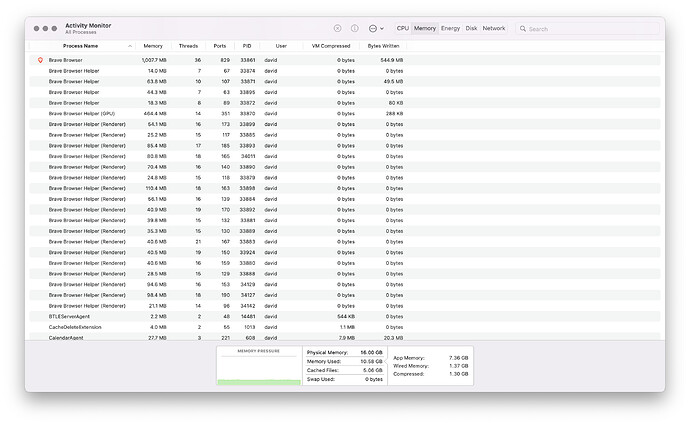Click the Wired Memory 1.37 GB entry
Image resolution: width=690 pixels, height=424 pixels.
click(430, 366)
